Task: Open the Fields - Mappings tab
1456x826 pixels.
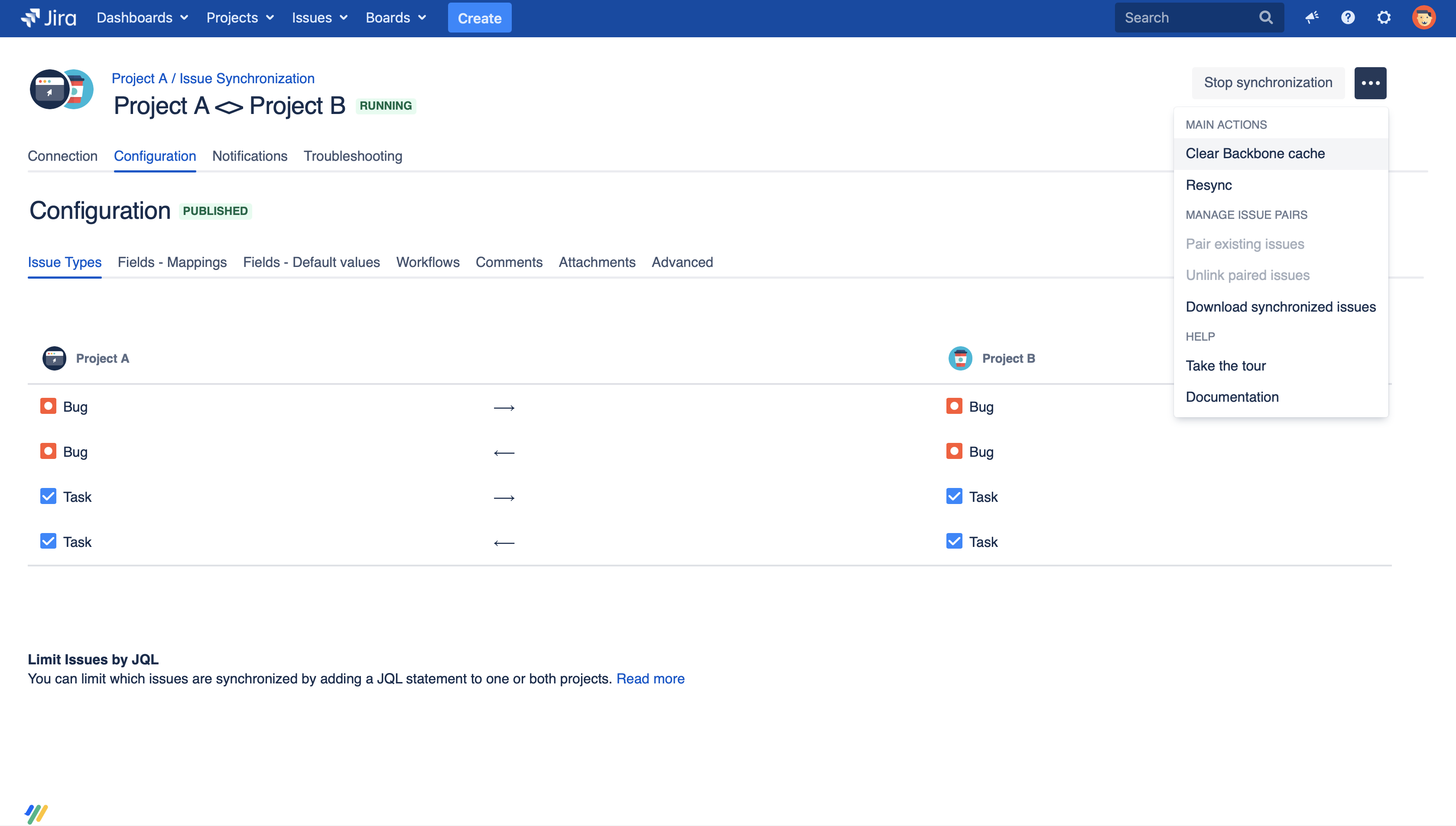Action: pos(172,262)
